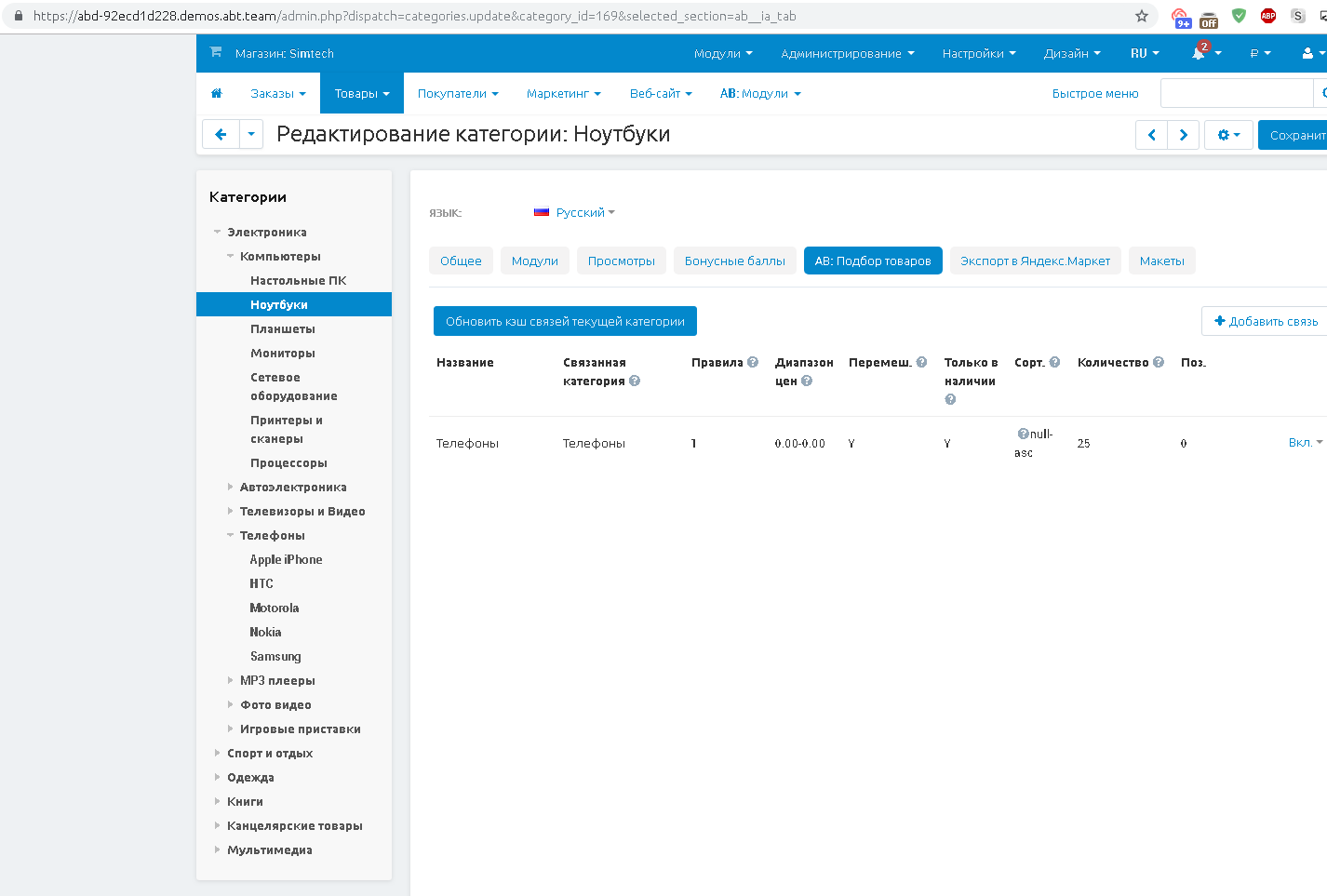Click the quick search input field
Screen dimensions: 1327x896
[x=1236, y=93]
